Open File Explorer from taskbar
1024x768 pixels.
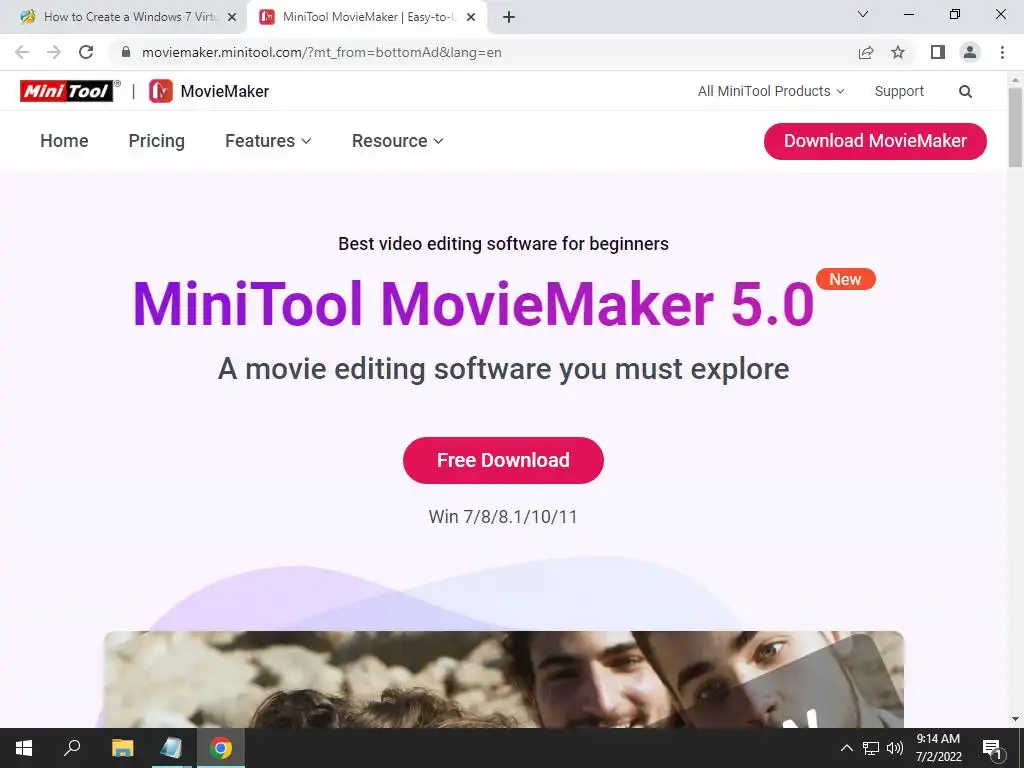pos(122,748)
